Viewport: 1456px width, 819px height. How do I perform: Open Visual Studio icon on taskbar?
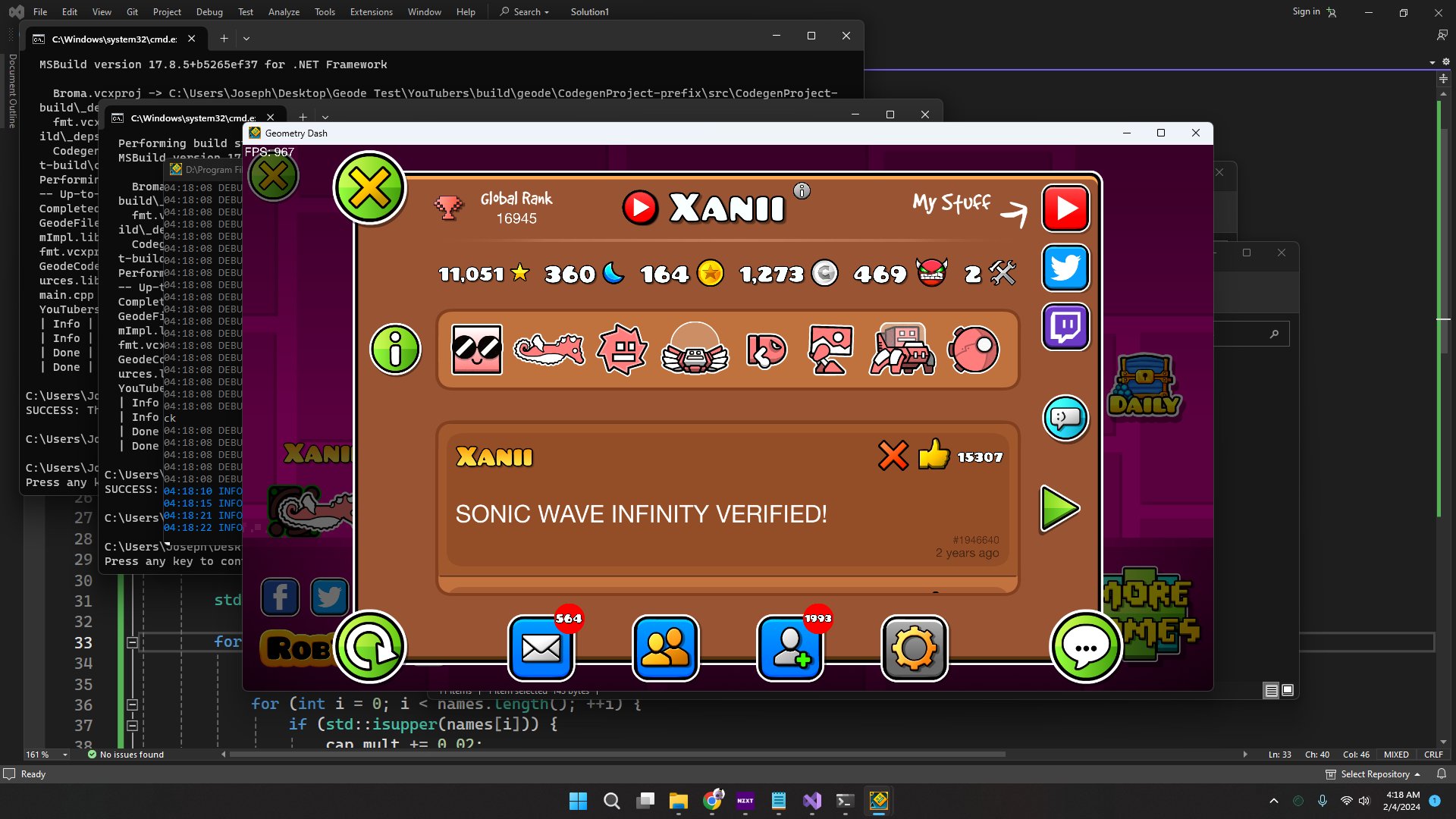(812, 801)
